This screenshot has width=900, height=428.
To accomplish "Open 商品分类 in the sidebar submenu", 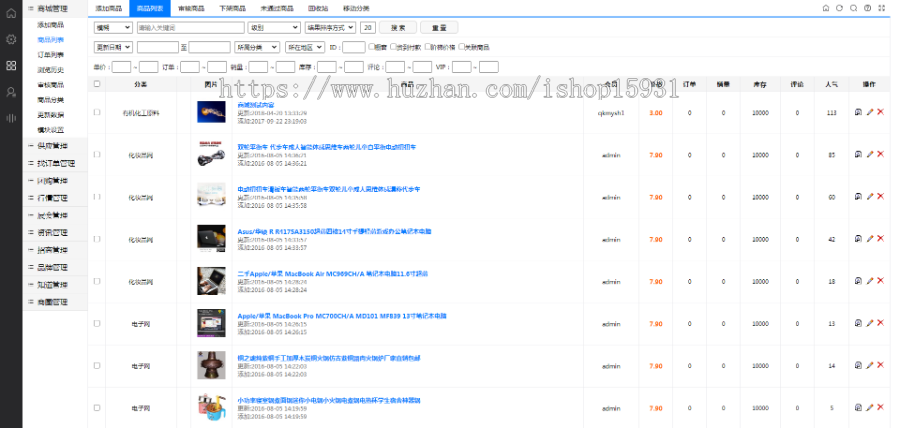I will (x=51, y=100).
